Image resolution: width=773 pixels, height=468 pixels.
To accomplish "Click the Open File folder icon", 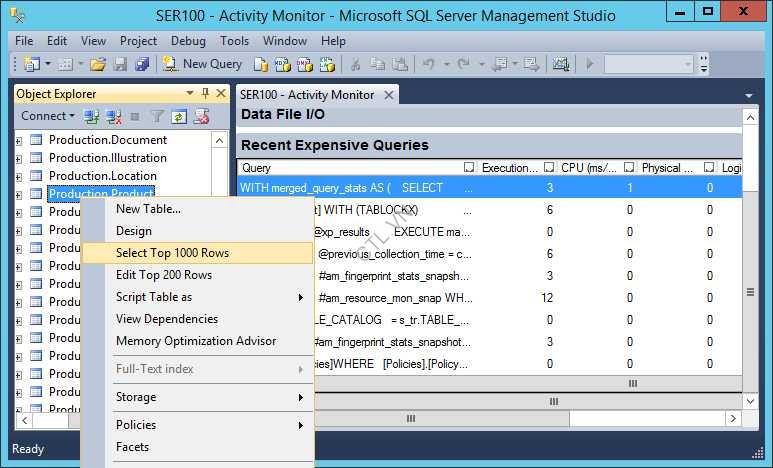I will [98, 64].
